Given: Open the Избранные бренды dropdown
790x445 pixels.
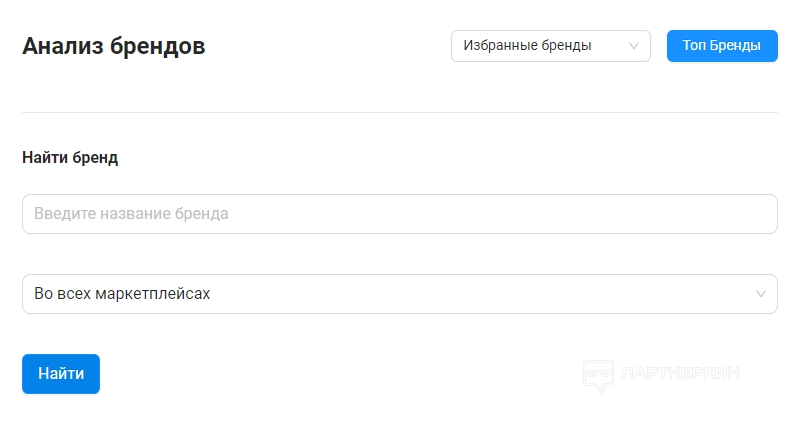Looking at the screenshot, I should tap(550, 46).
